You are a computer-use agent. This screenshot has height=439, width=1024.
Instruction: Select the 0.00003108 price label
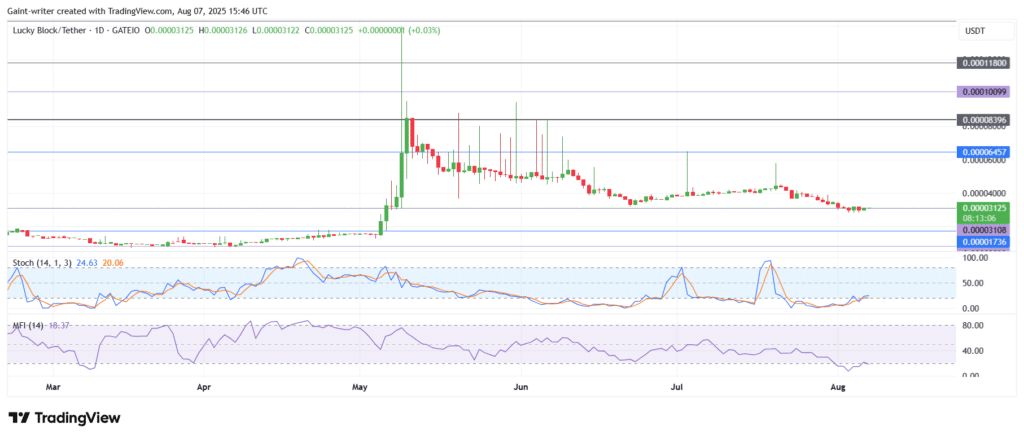[x=984, y=230]
